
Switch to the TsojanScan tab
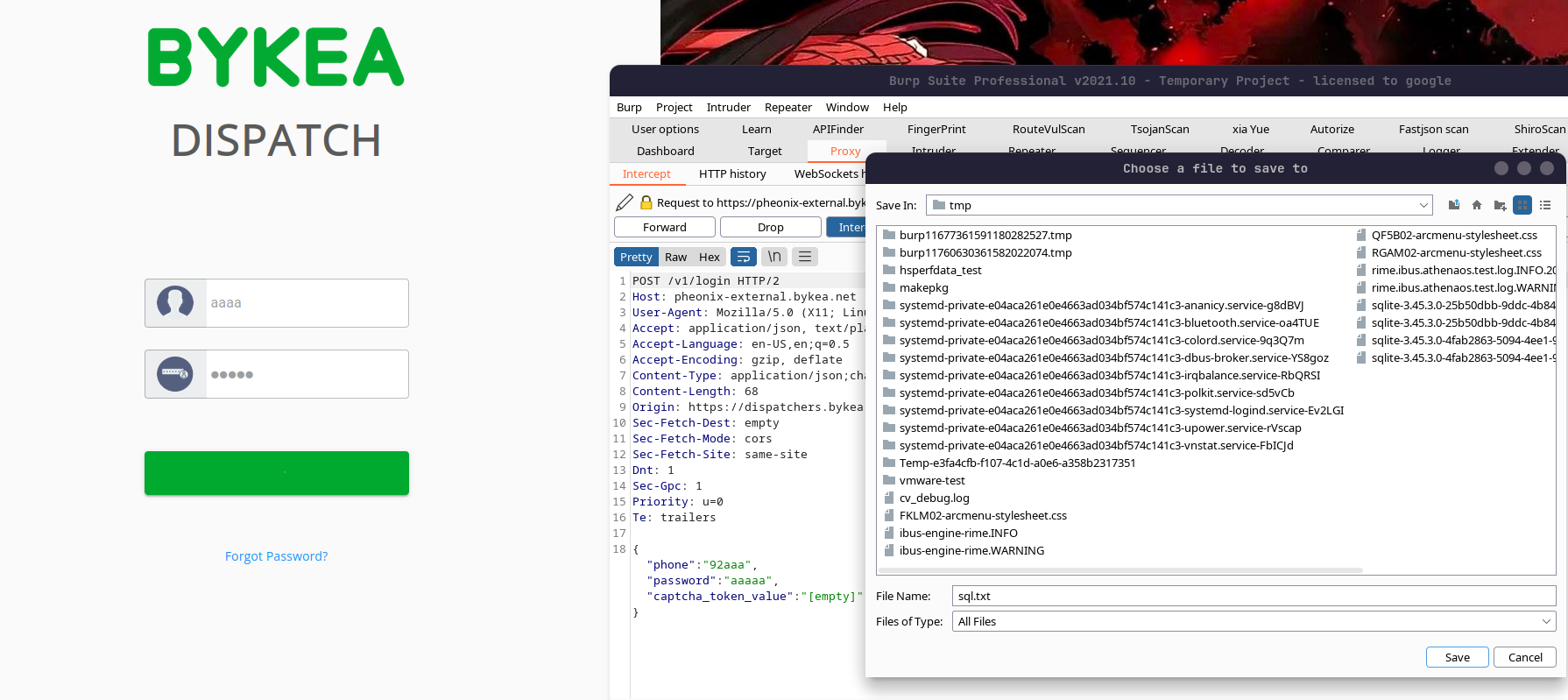[1160, 129]
